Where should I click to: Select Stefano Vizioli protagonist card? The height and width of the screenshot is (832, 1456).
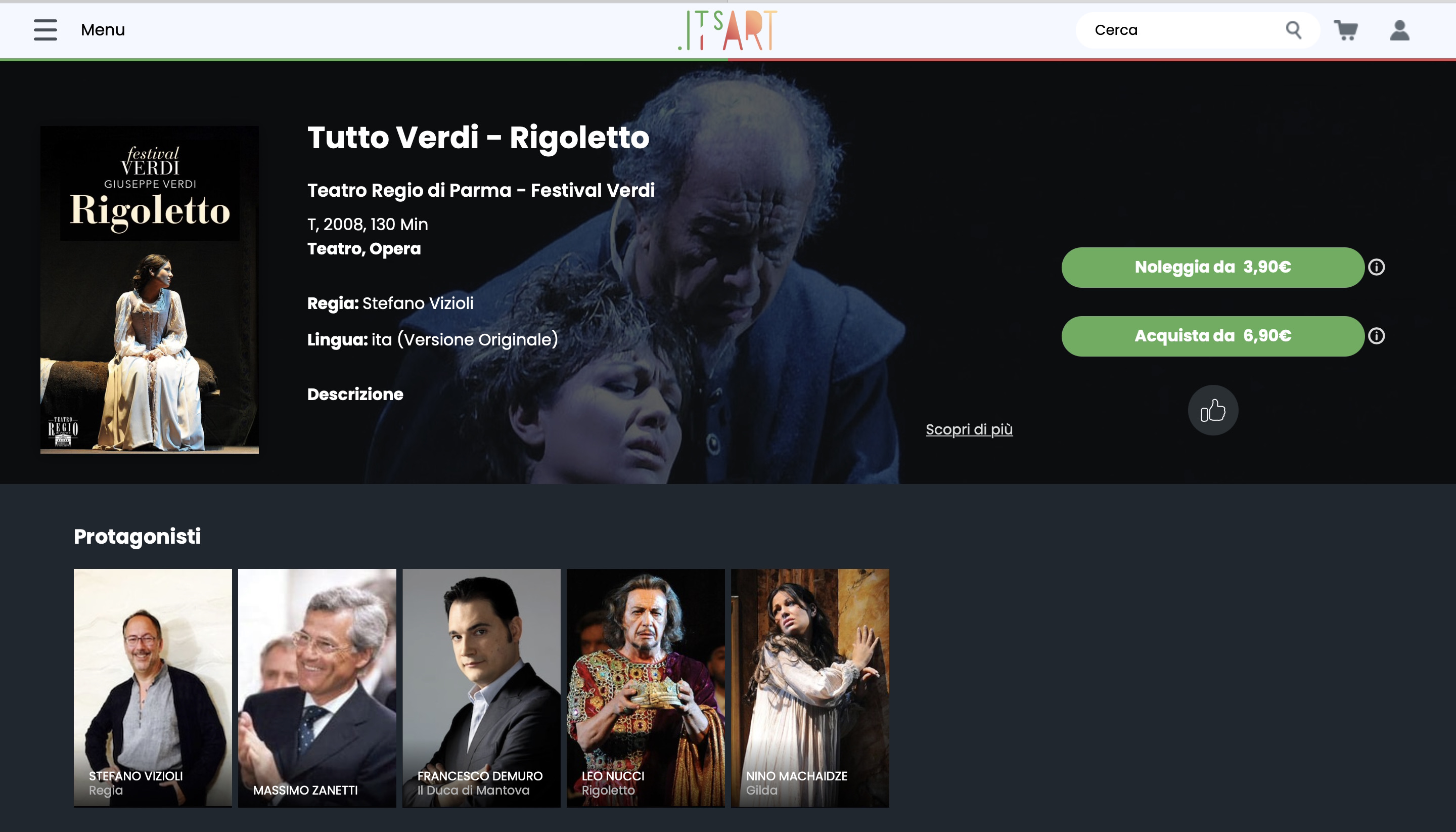(153, 687)
